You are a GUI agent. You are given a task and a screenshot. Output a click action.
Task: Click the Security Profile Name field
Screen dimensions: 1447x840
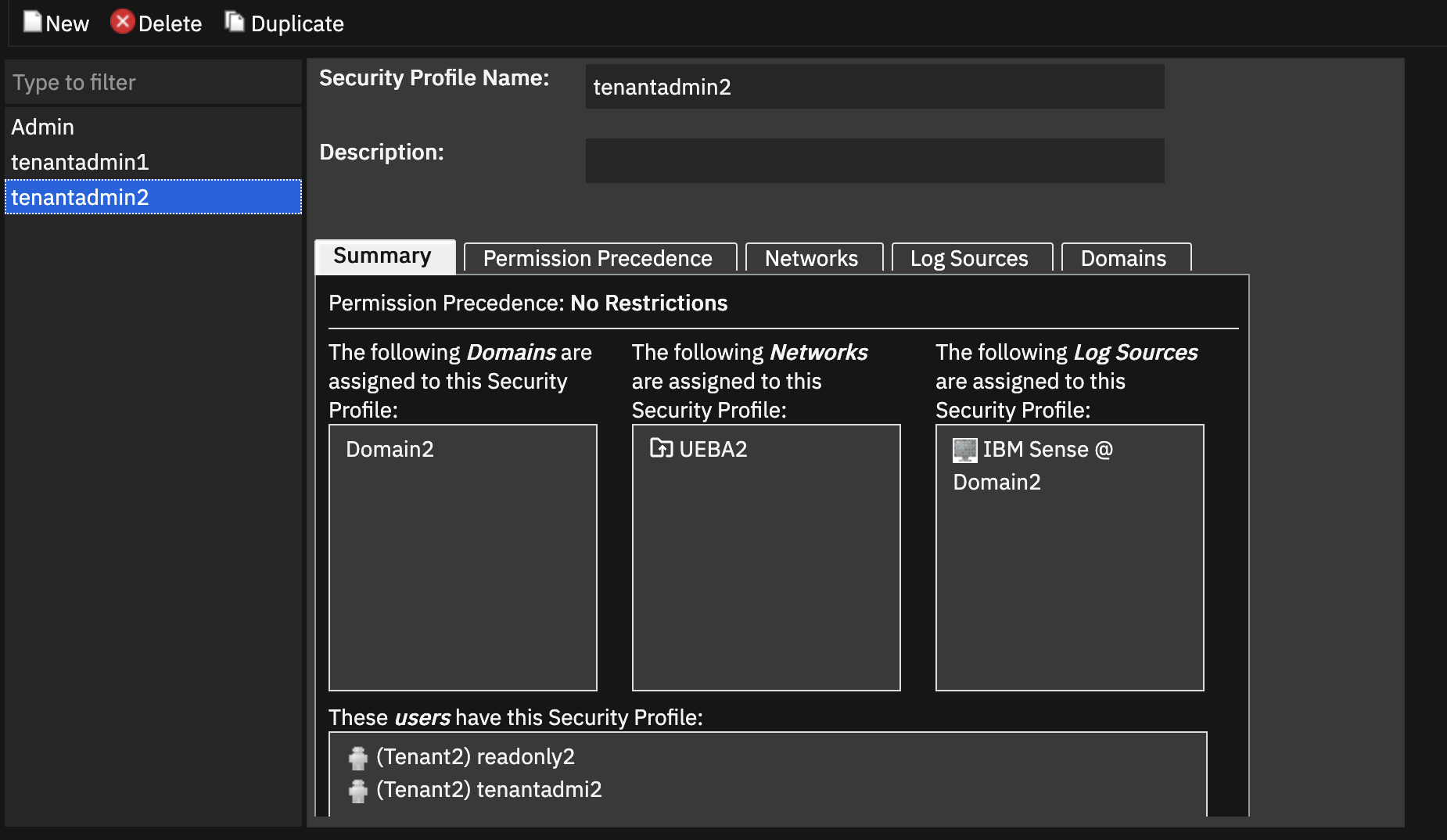874,86
